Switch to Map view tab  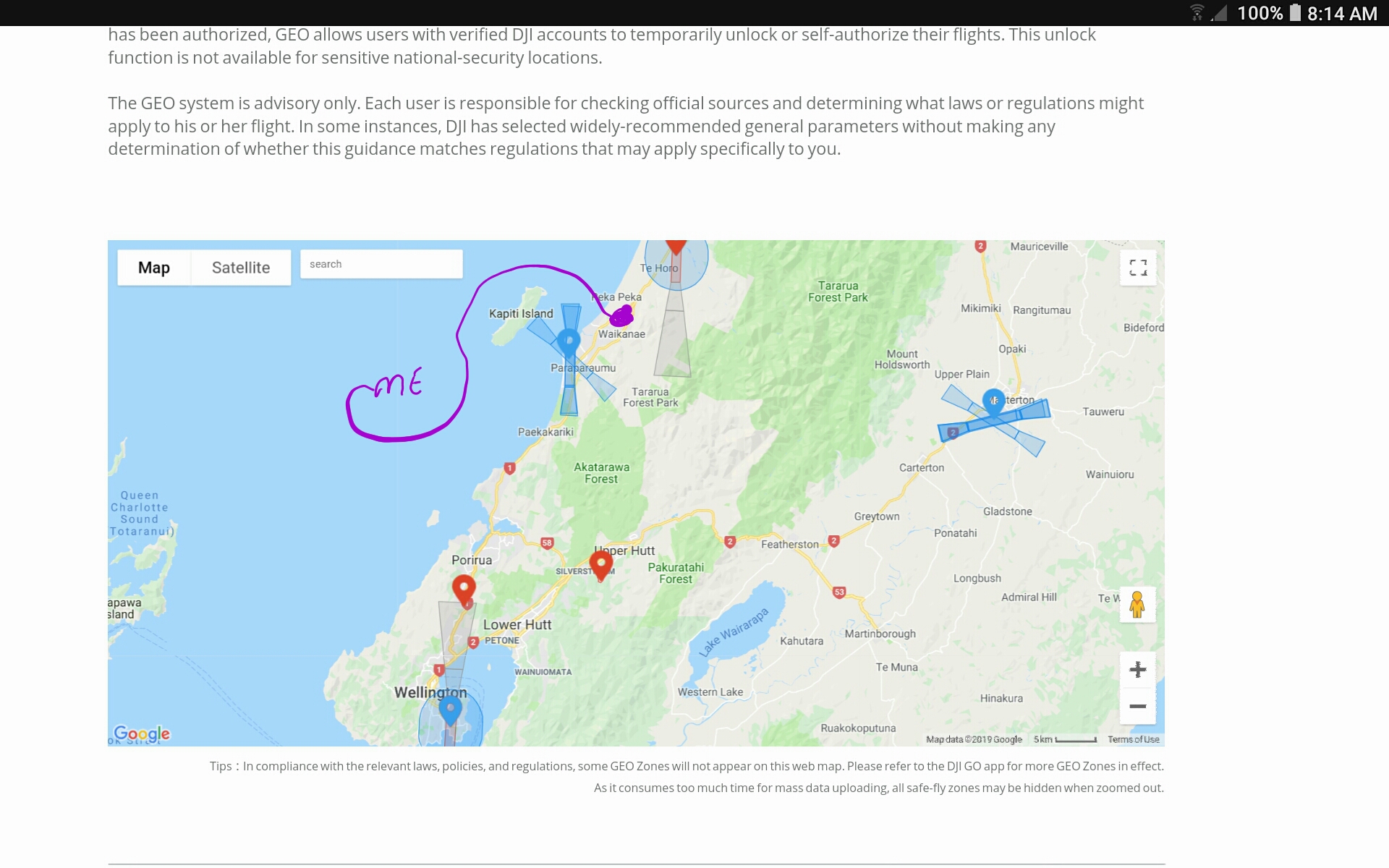(154, 268)
